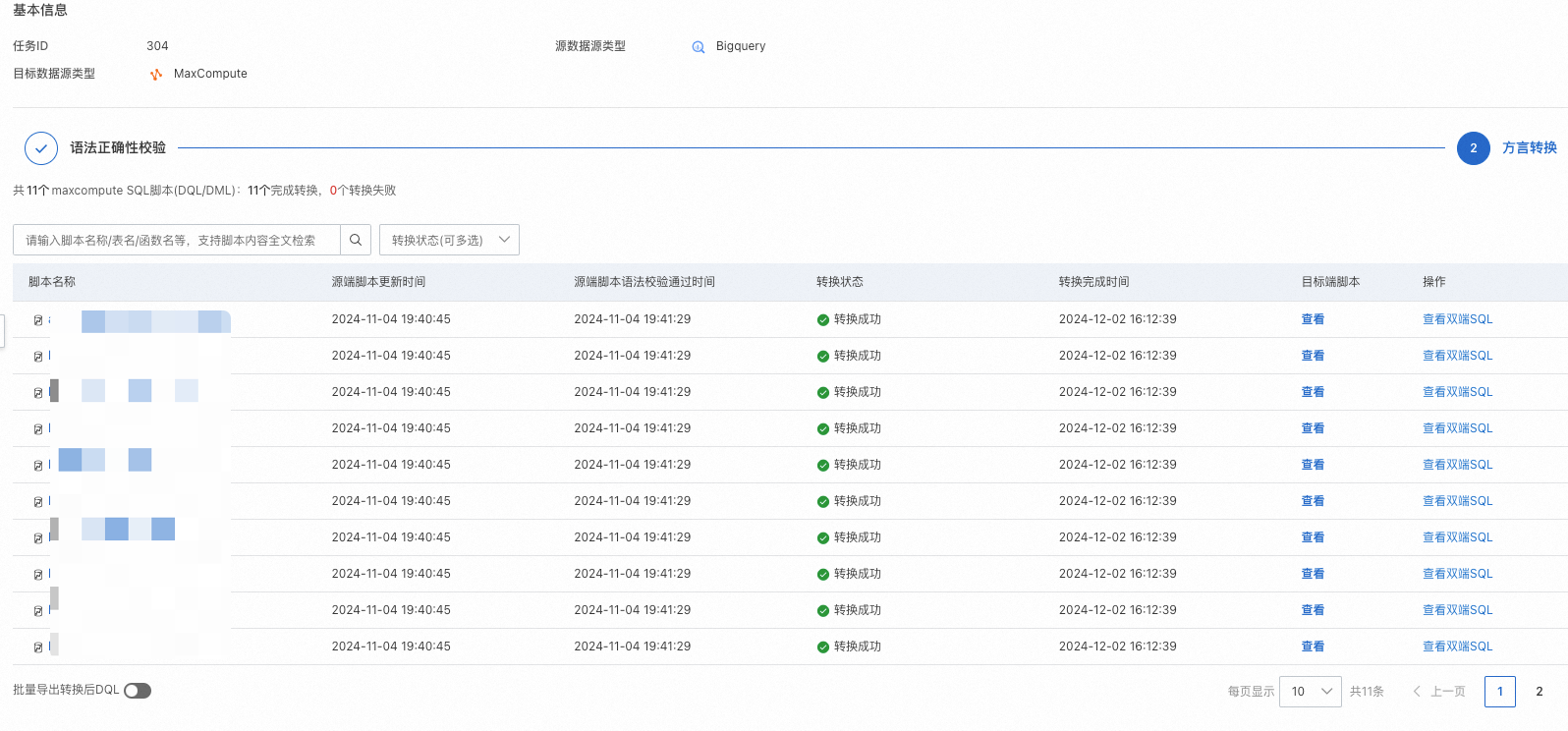Click the completed checkmark step circle
This screenshot has height=731, width=1568.
coord(41,148)
